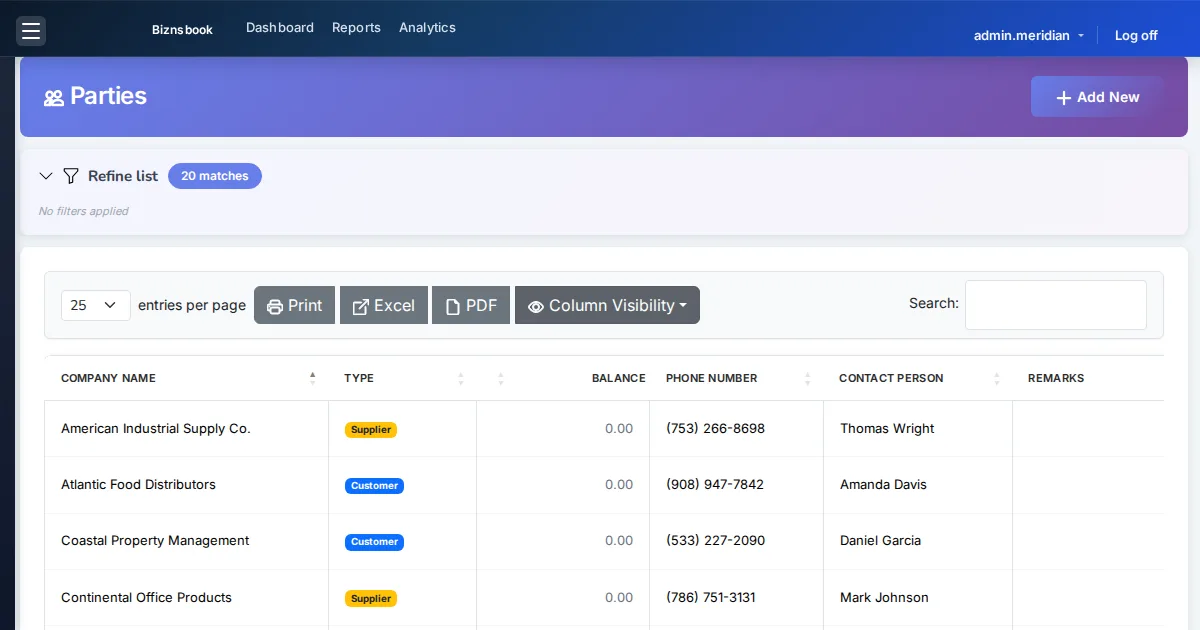
Task: Open the hamburger sidebar menu
Action: (x=31, y=31)
